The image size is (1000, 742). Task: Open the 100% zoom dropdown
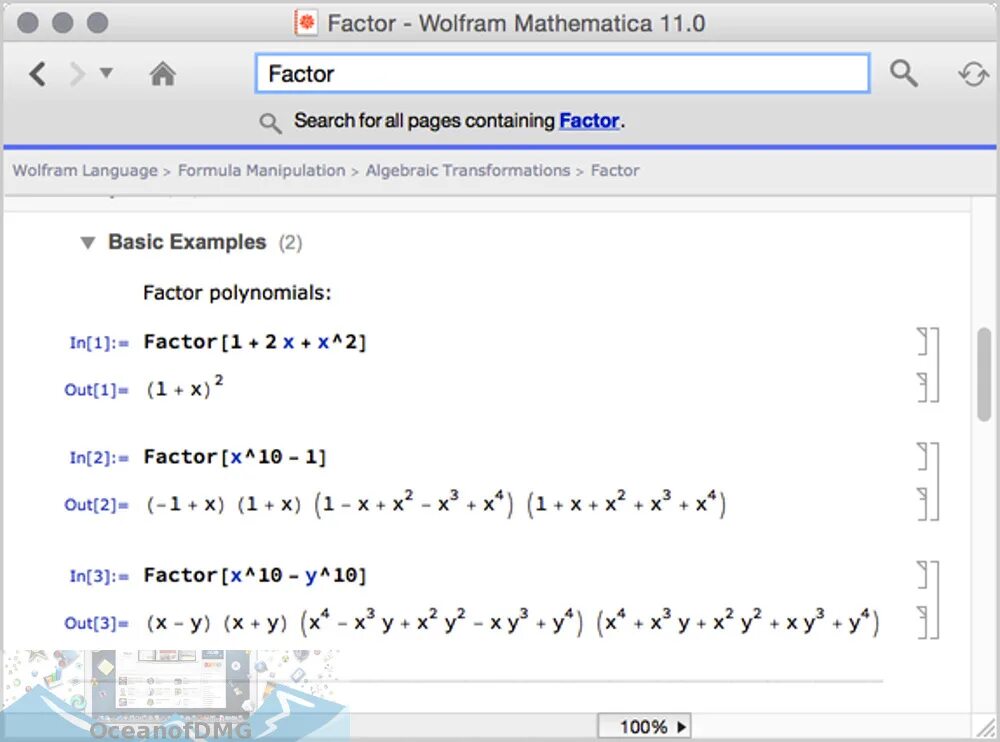point(644,727)
